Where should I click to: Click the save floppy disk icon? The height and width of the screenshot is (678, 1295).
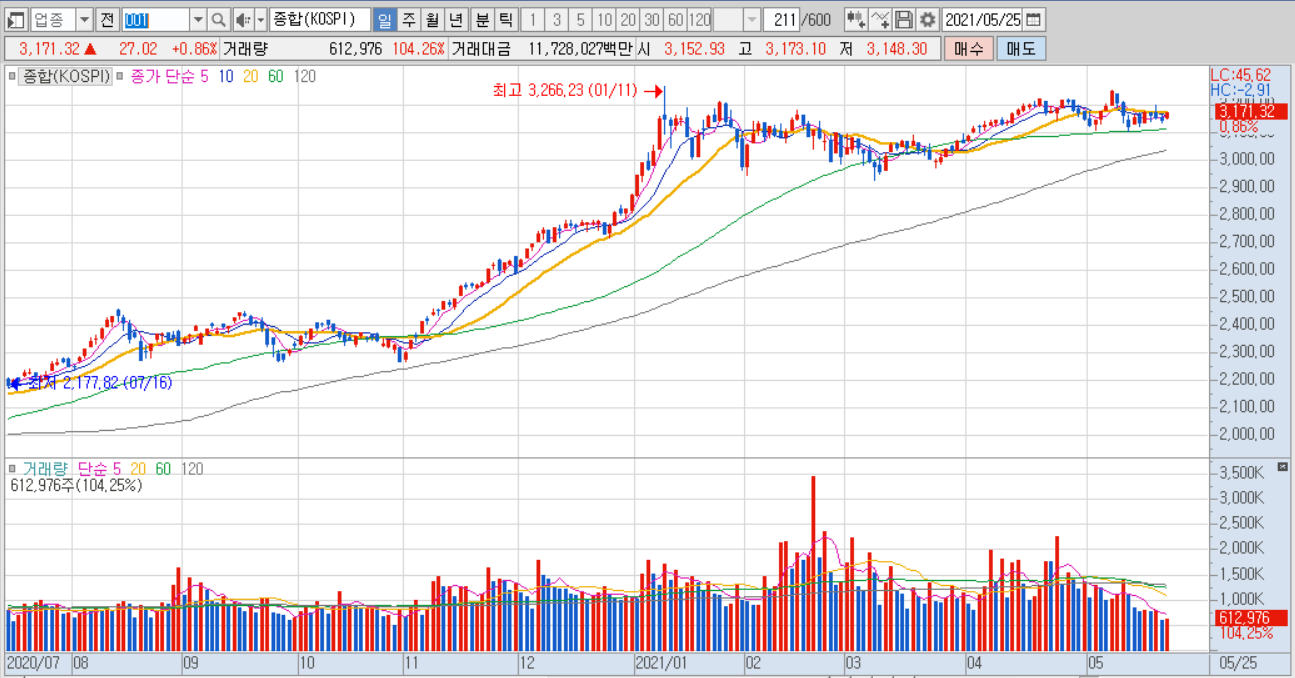(x=904, y=19)
